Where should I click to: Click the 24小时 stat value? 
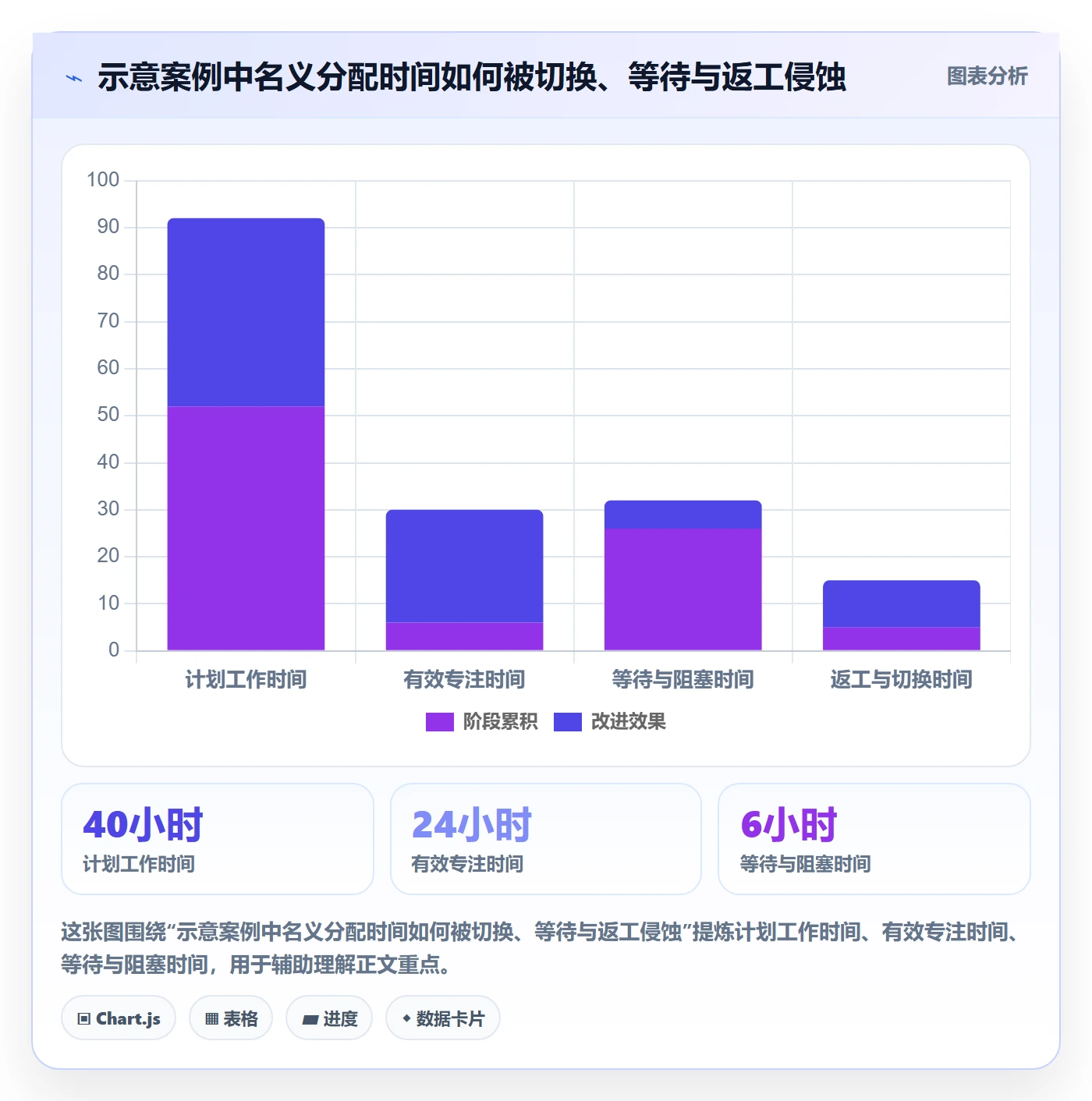pyautogui.click(x=471, y=824)
